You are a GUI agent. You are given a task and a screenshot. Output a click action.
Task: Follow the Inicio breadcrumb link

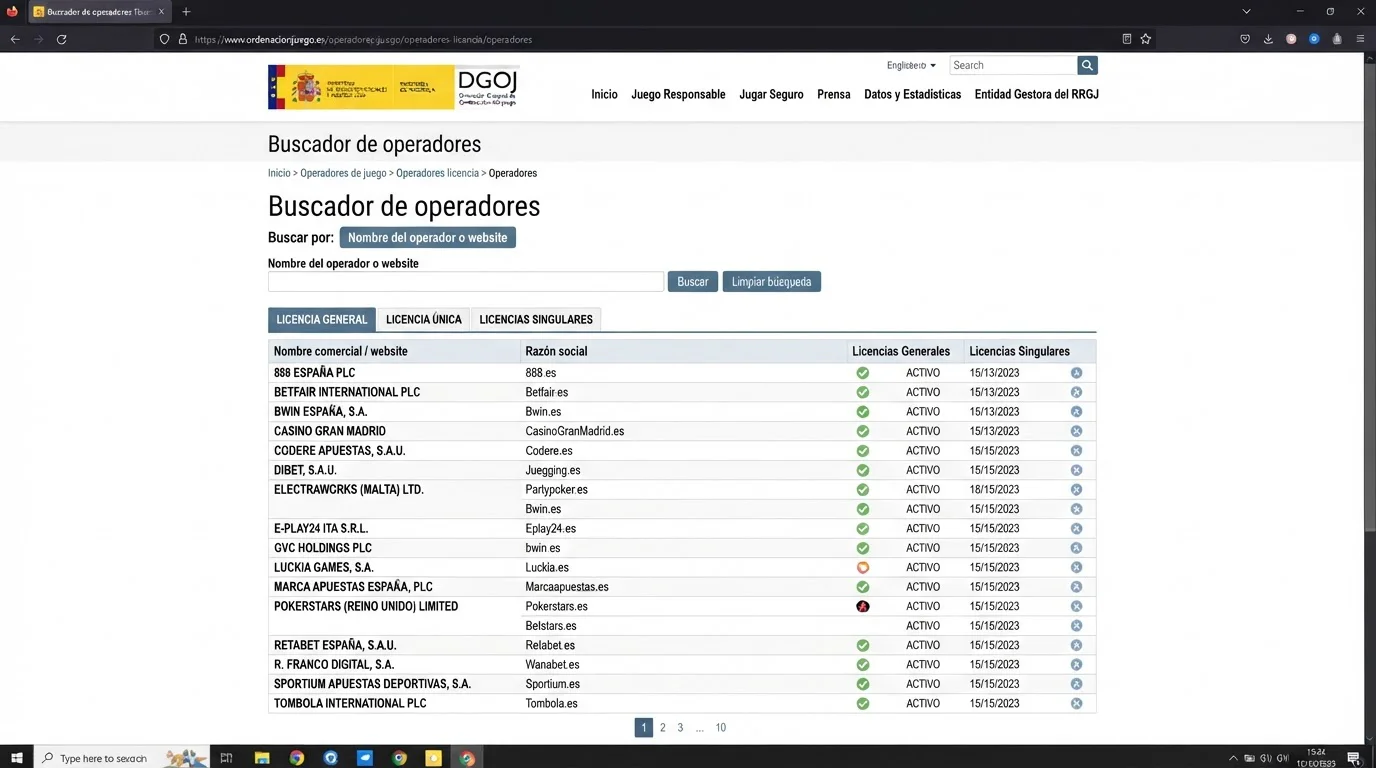click(279, 173)
